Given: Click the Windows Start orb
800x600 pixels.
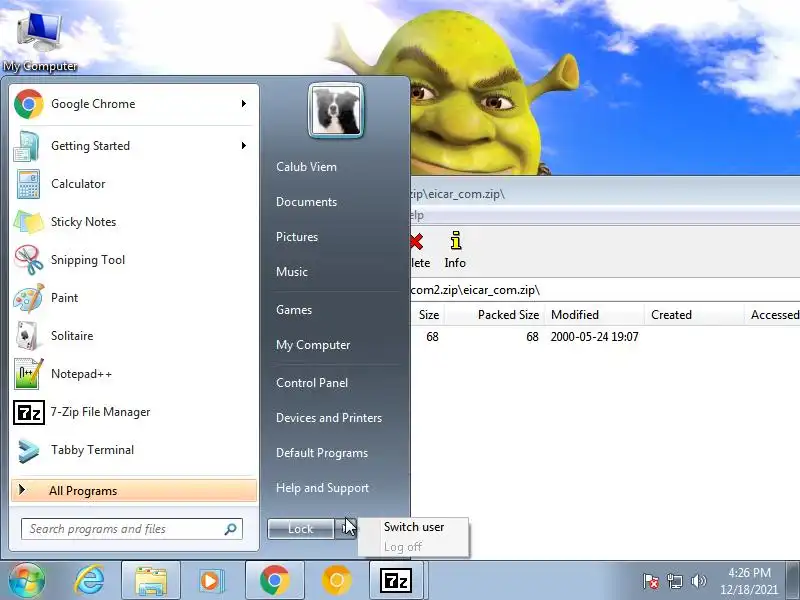Looking at the screenshot, I should pos(27,581).
